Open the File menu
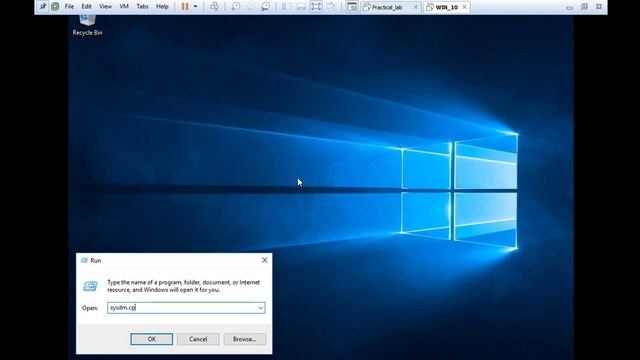640x360 pixels. click(69, 7)
